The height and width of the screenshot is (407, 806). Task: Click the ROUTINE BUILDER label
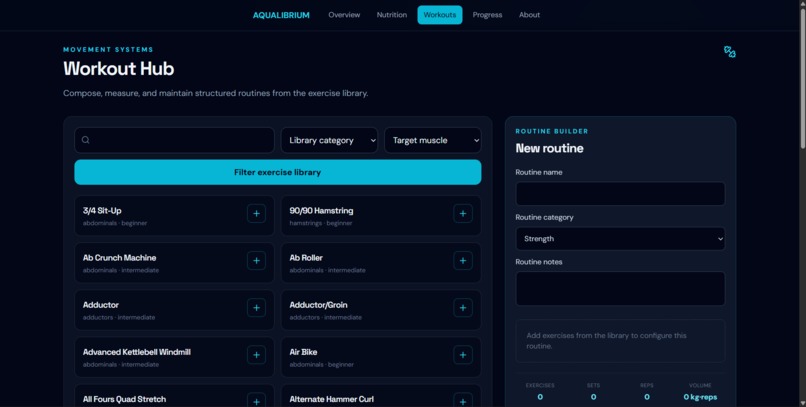click(x=552, y=131)
